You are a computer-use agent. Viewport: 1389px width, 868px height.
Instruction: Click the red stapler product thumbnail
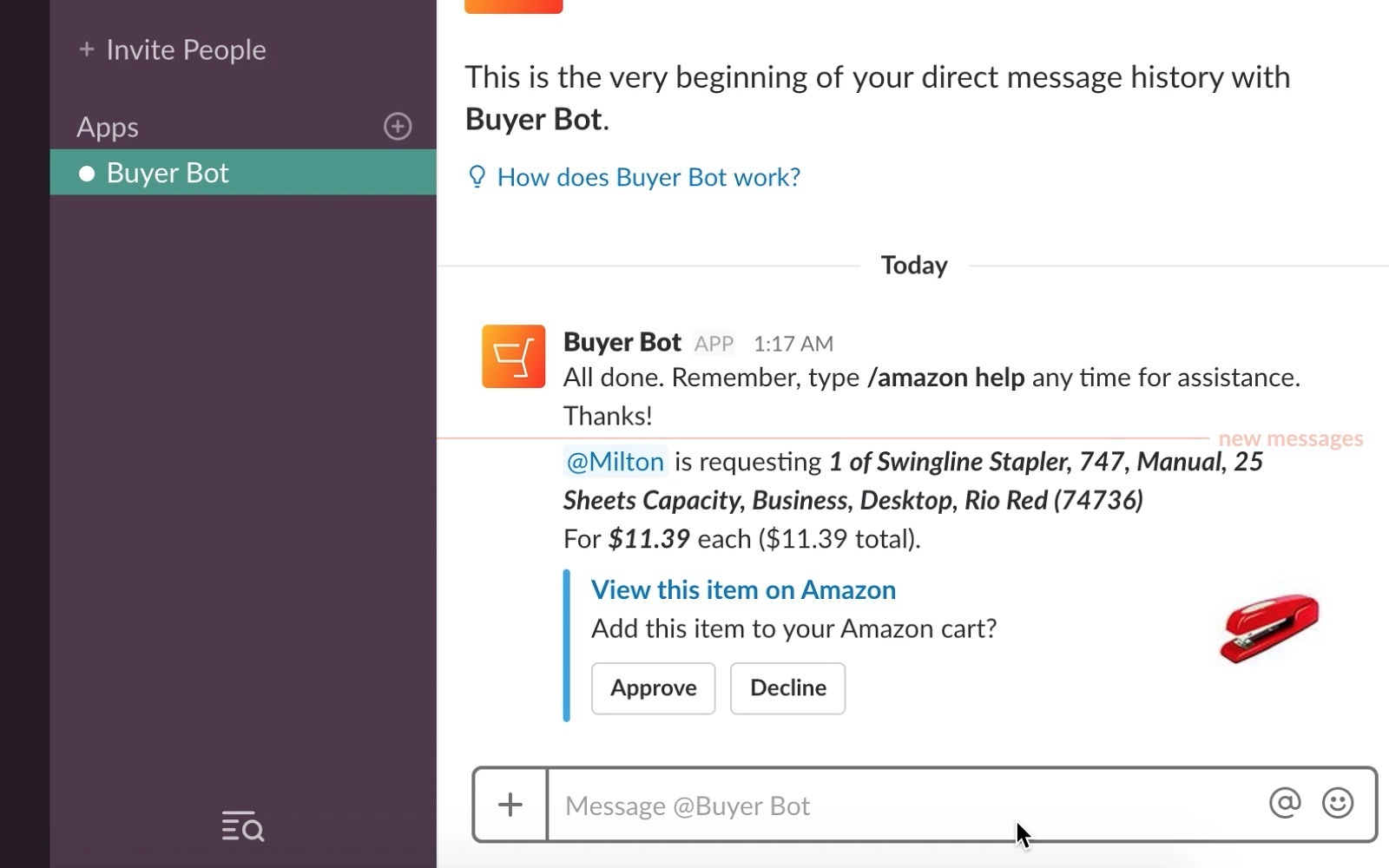(x=1268, y=628)
